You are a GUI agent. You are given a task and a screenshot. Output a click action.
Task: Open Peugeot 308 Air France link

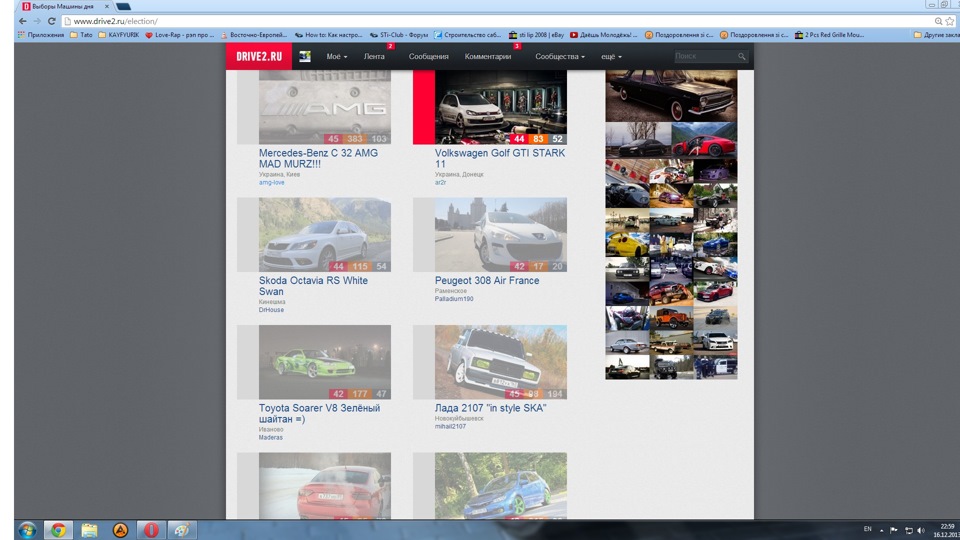(x=487, y=280)
